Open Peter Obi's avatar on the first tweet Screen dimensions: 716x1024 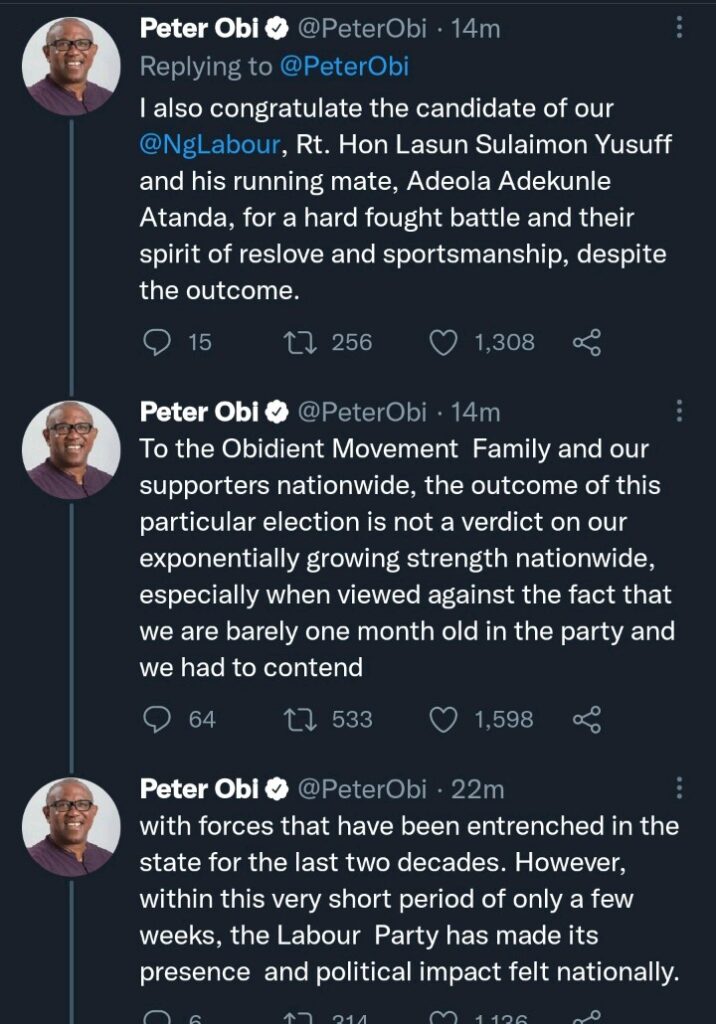tap(71, 66)
